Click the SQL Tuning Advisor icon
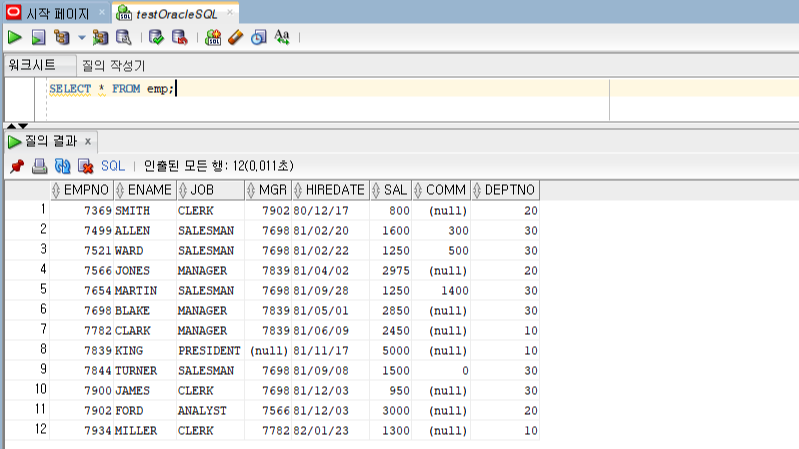Screen dimensions: 799x449 click(x=124, y=37)
